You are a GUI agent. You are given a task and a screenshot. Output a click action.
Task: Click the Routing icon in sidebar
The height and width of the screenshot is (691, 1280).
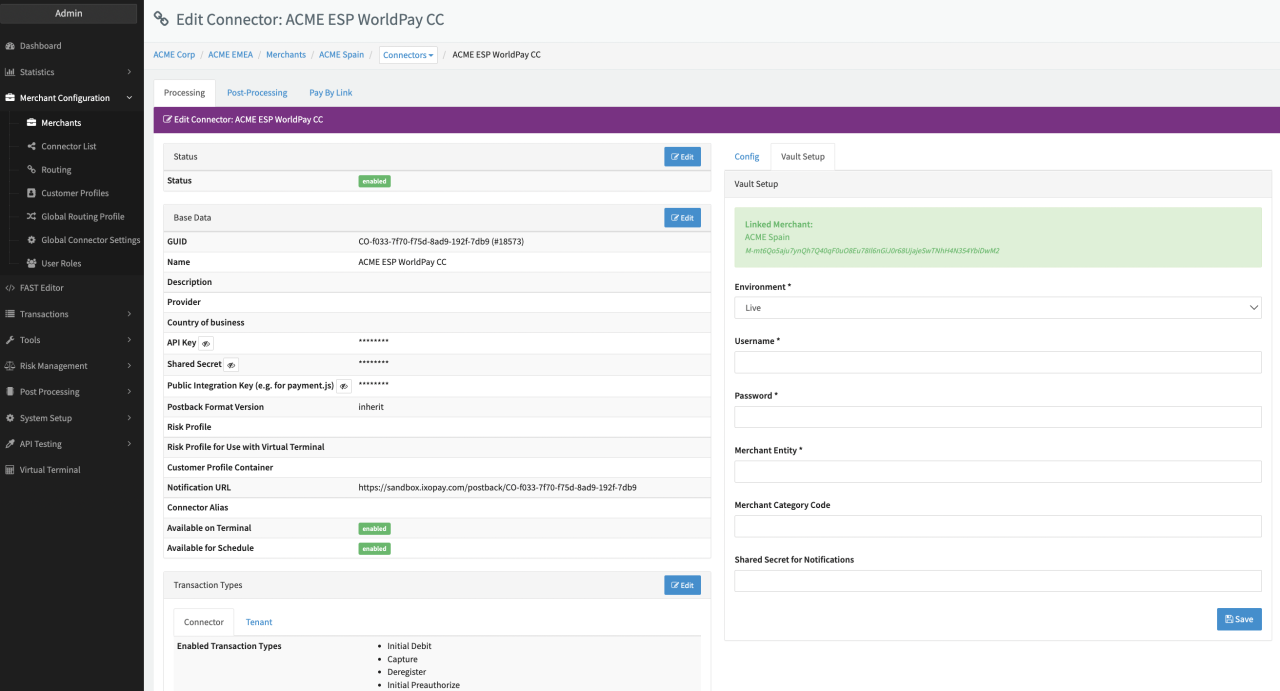tap(31, 170)
